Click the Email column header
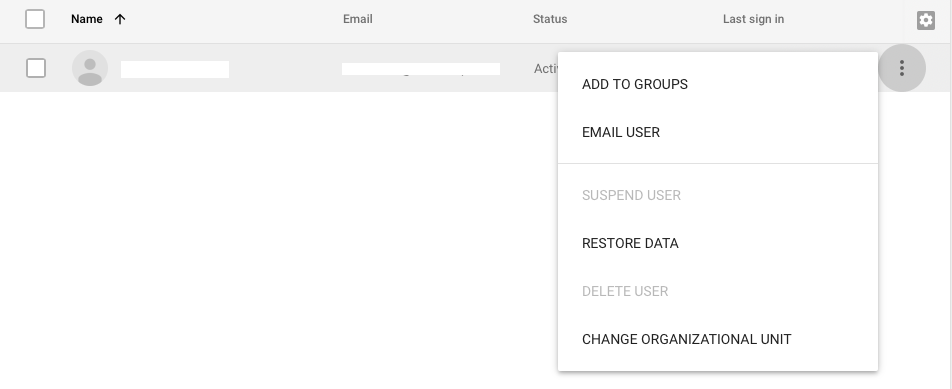Viewport: 952px width, 389px height. (x=358, y=19)
